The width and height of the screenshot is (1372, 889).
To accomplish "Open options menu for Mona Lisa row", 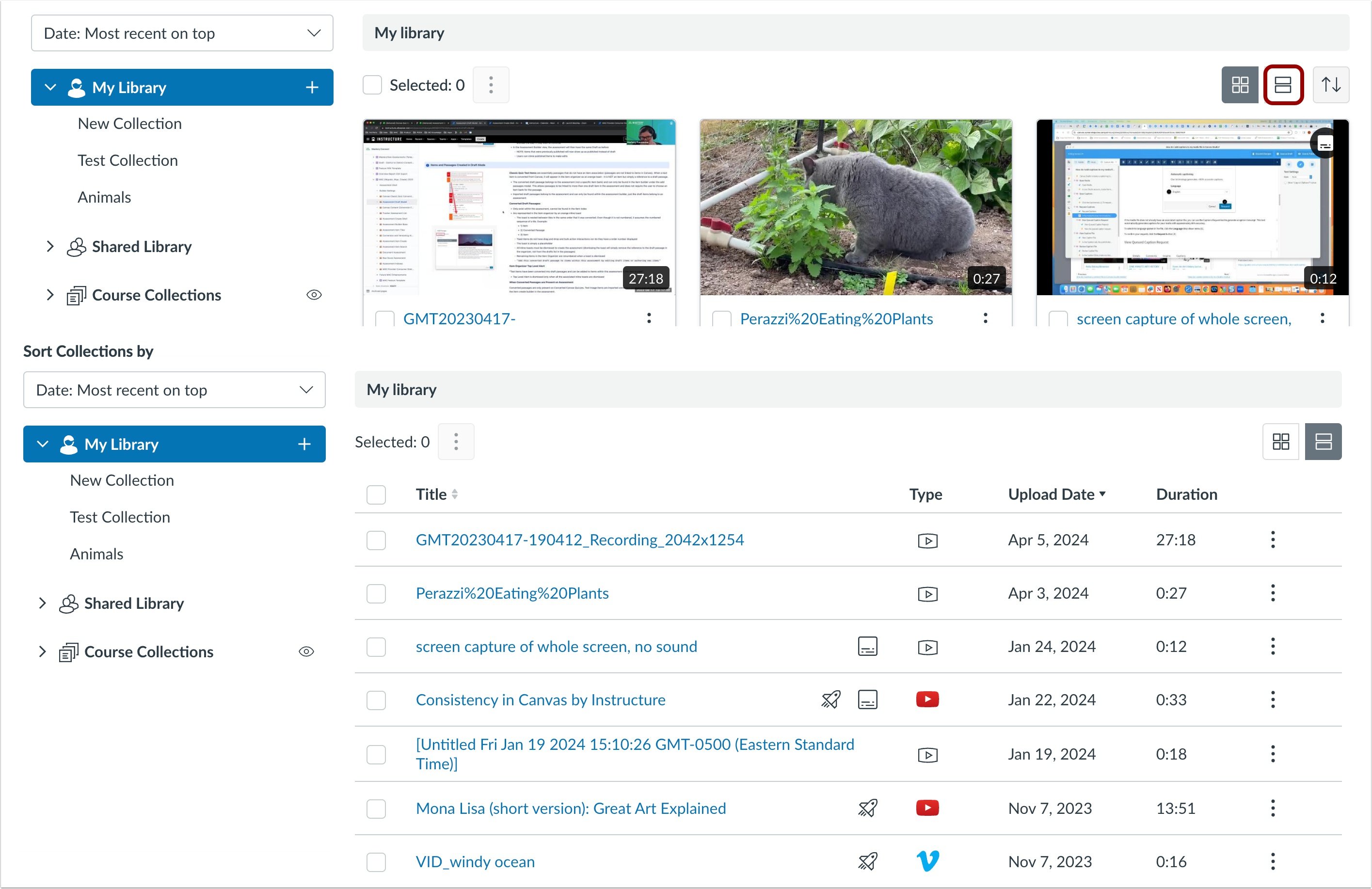I will click(1272, 808).
